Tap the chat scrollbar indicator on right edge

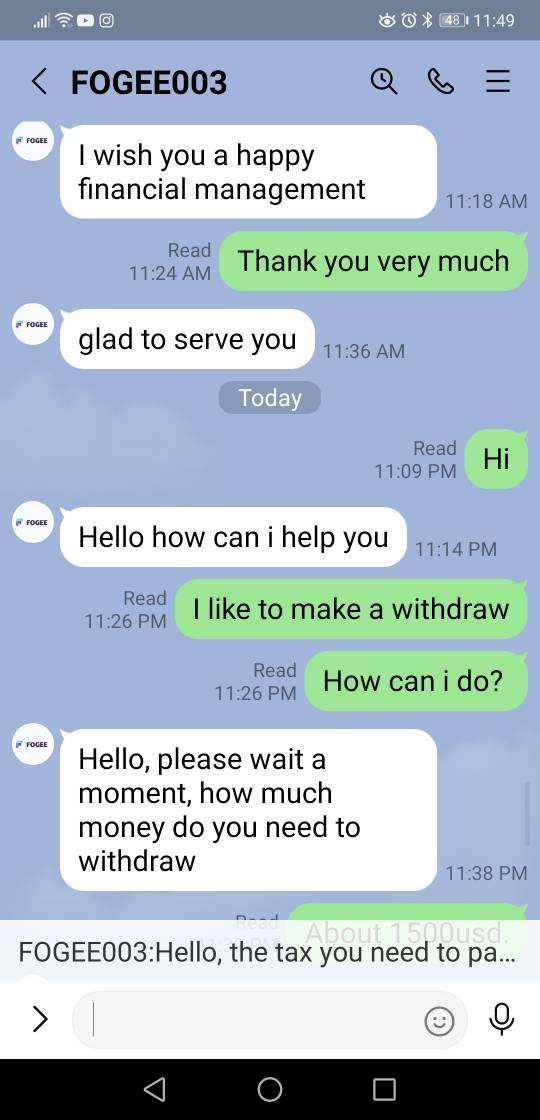527,813
